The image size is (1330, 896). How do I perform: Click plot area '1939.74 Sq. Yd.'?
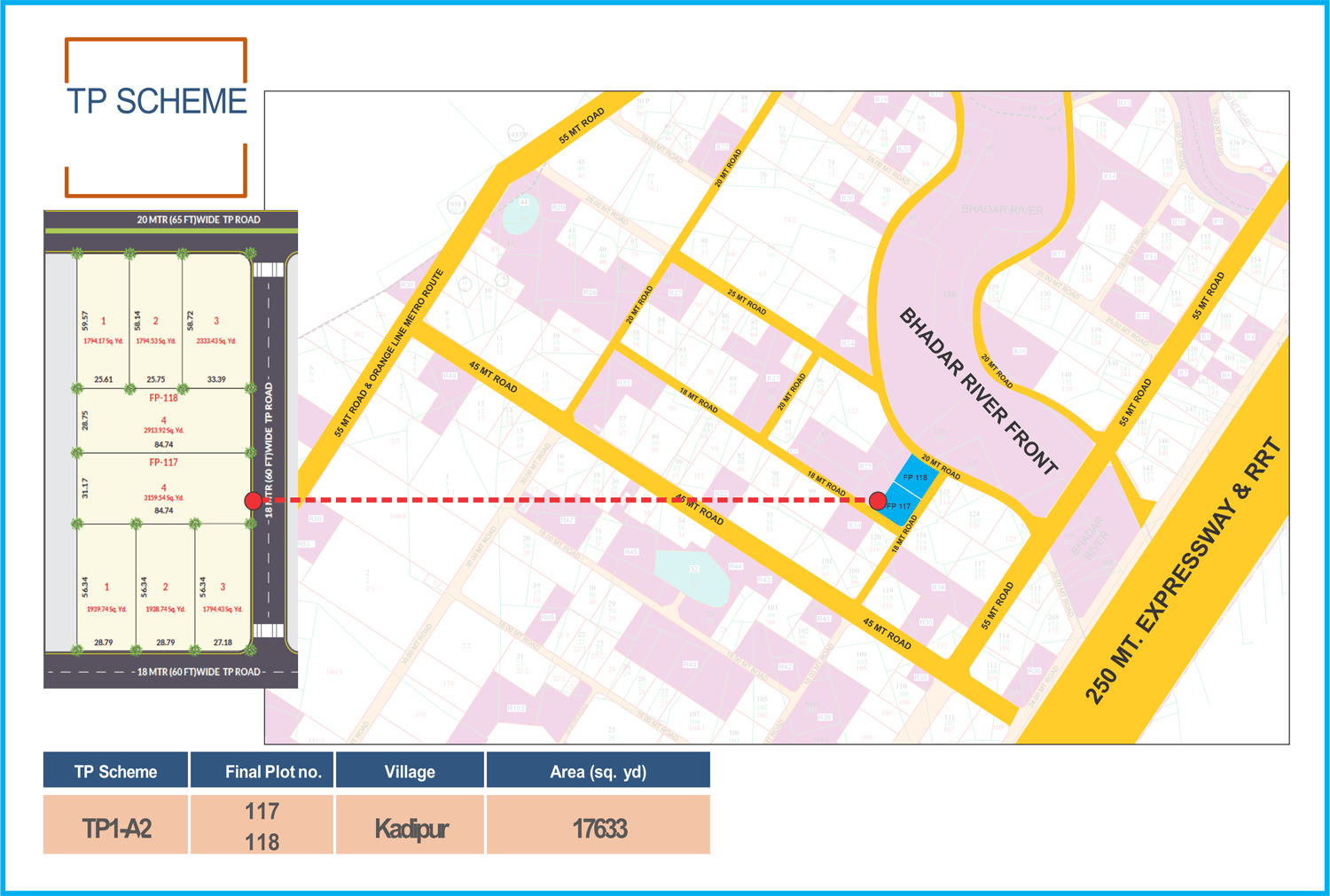coord(106,610)
